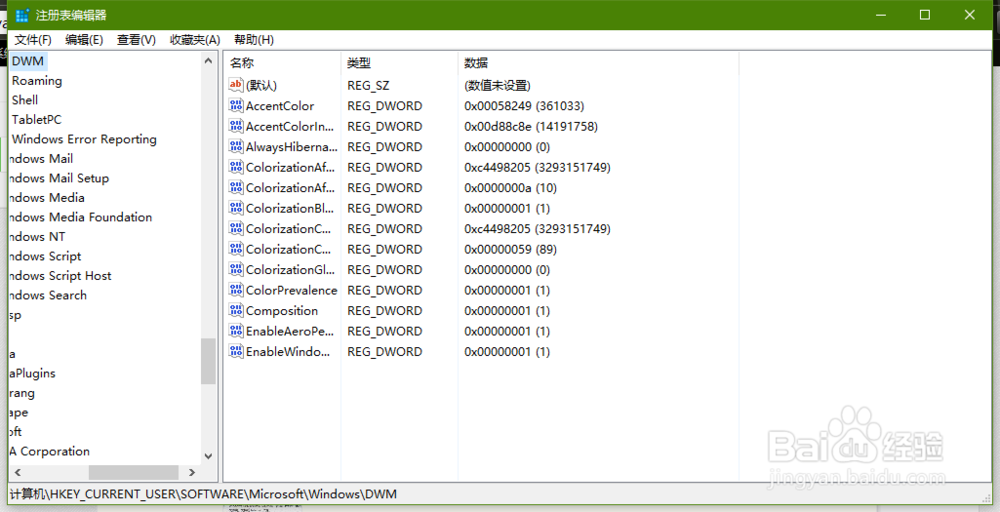1000x512 pixels.
Task: Click the Registry Editor app icon in title bar
Action: pyautogui.click(x=22, y=15)
